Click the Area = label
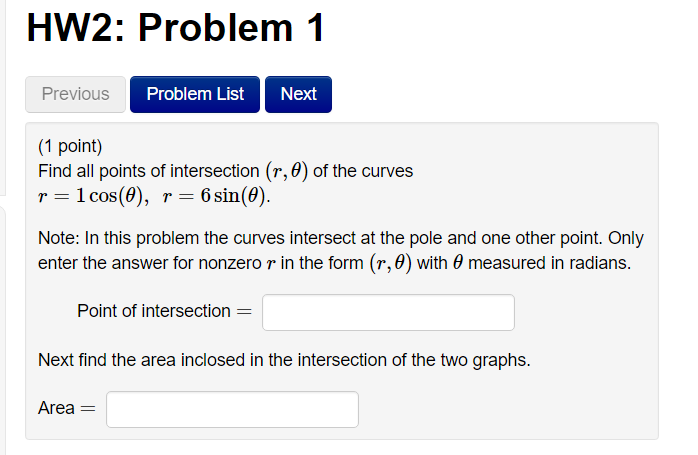The width and height of the screenshot is (698, 455). coord(67,408)
